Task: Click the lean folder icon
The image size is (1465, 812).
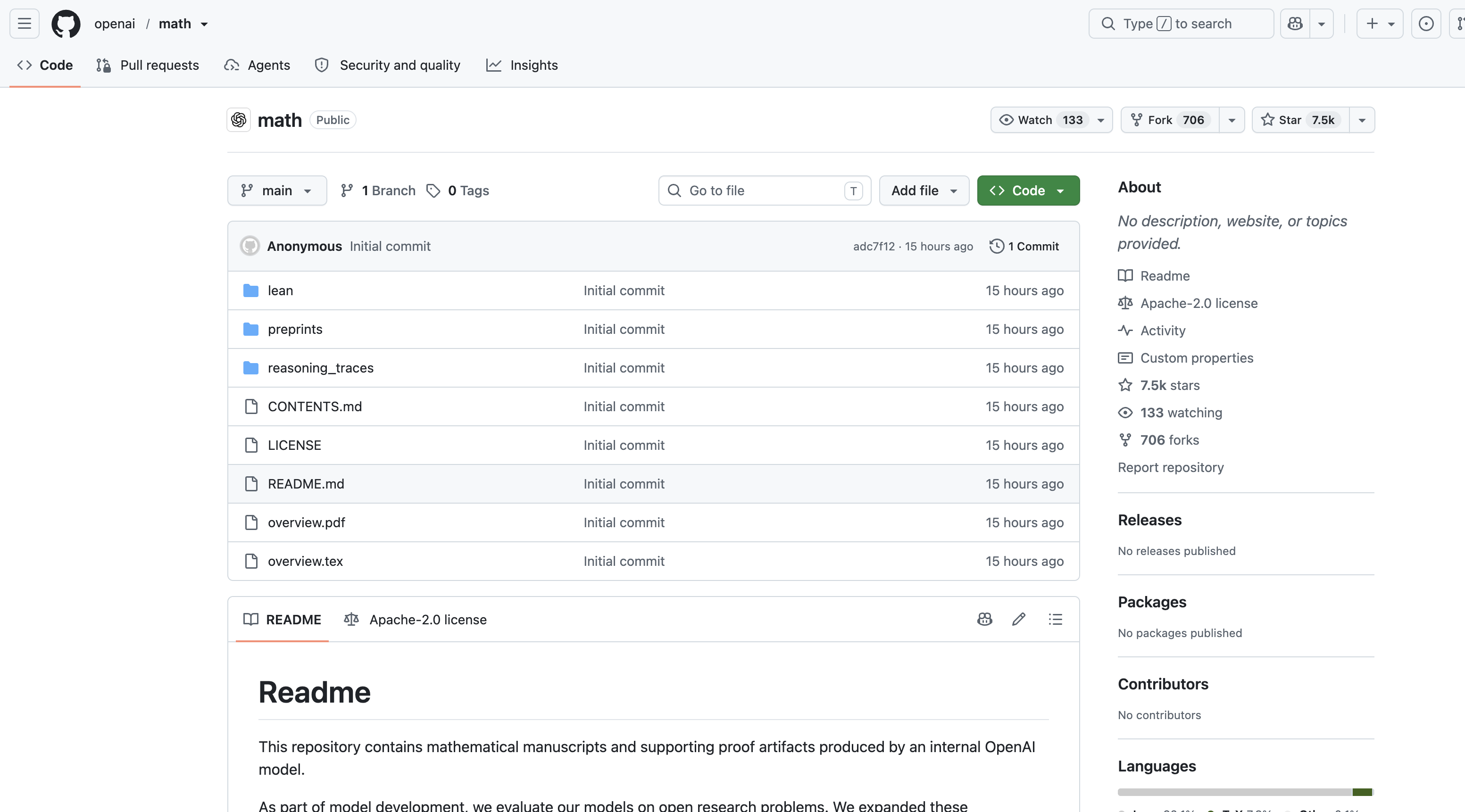Action: pos(251,290)
